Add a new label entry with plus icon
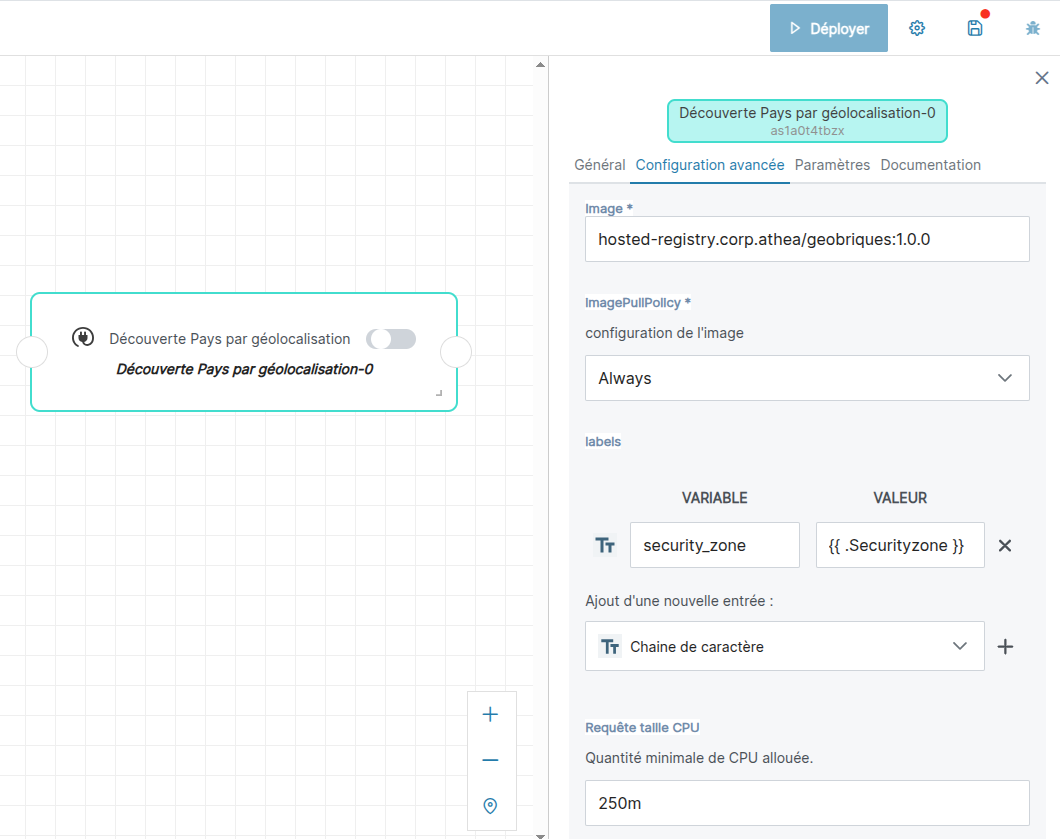The width and height of the screenshot is (1060, 839). (x=1005, y=647)
